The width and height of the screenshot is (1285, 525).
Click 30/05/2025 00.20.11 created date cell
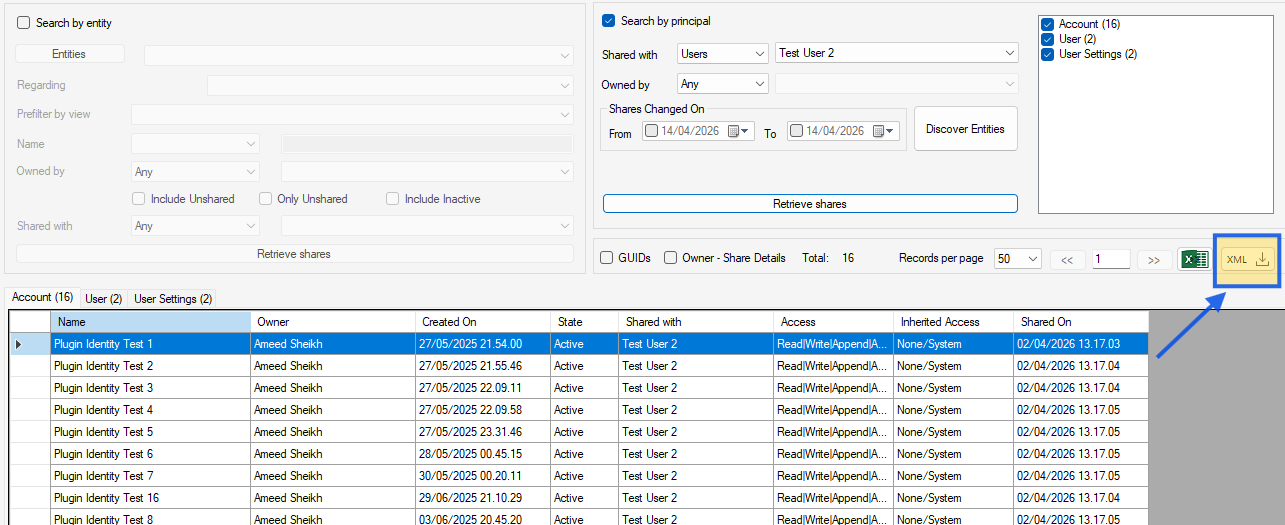point(483,476)
